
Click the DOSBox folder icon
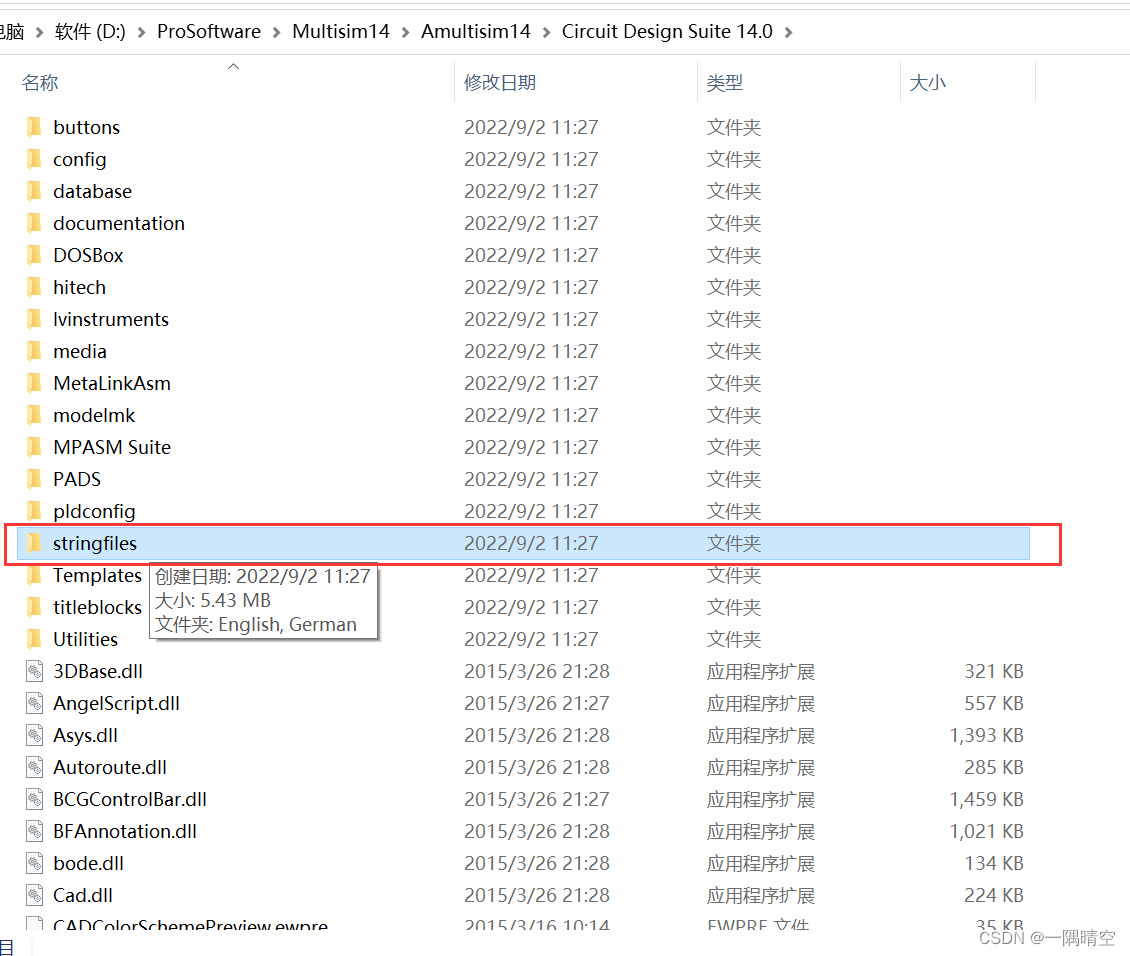point(34,255)
